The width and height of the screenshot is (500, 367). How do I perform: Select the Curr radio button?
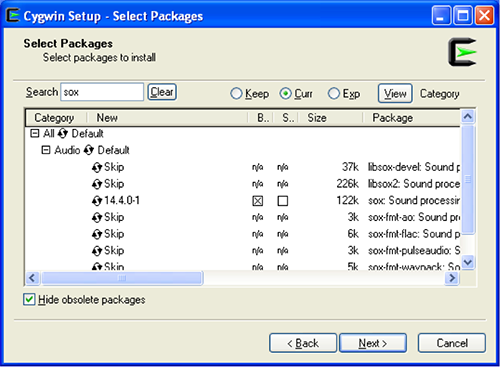pyautogui.click(x=286, y=94)
